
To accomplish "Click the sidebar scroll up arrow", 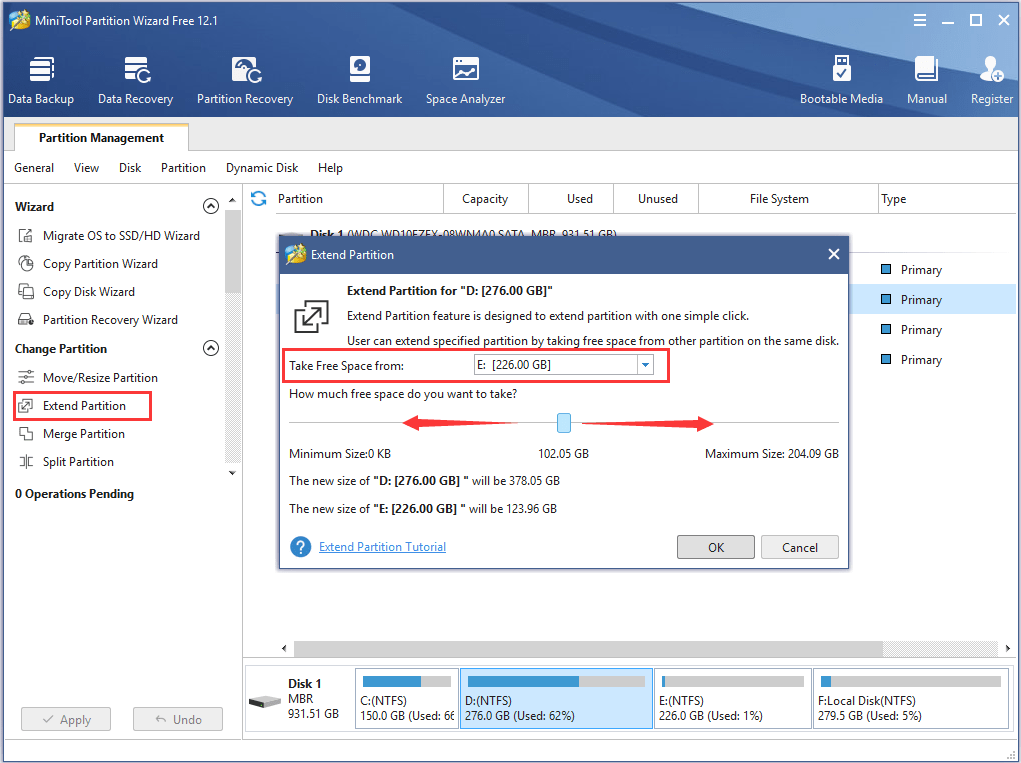I will (x=232, y=199).
